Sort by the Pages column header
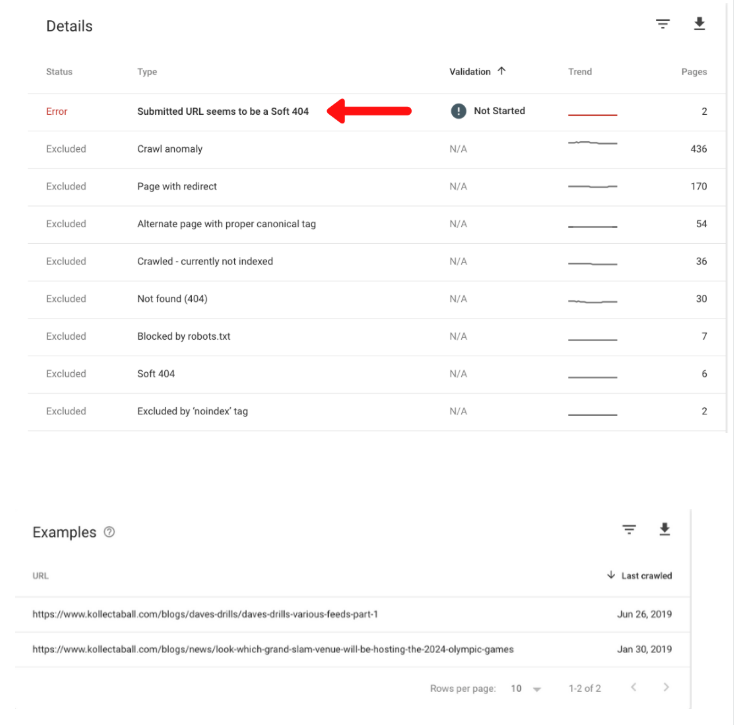The image size is (734, 725). [694, 72]
